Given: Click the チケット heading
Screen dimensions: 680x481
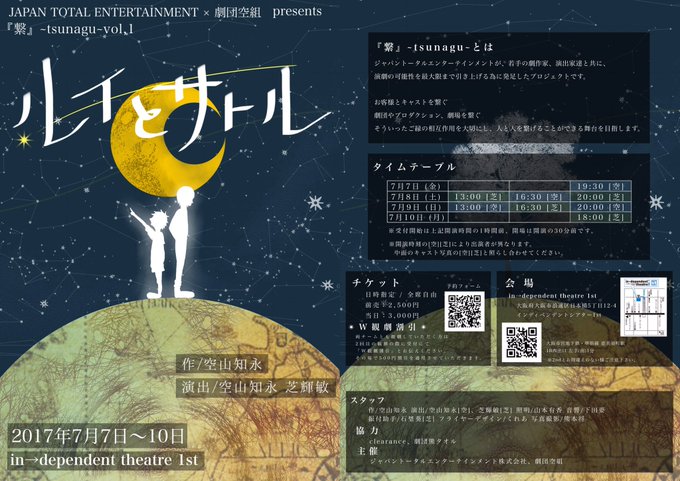Looking at the screenshot, I should pyautogui.click(x=376, y=283).
